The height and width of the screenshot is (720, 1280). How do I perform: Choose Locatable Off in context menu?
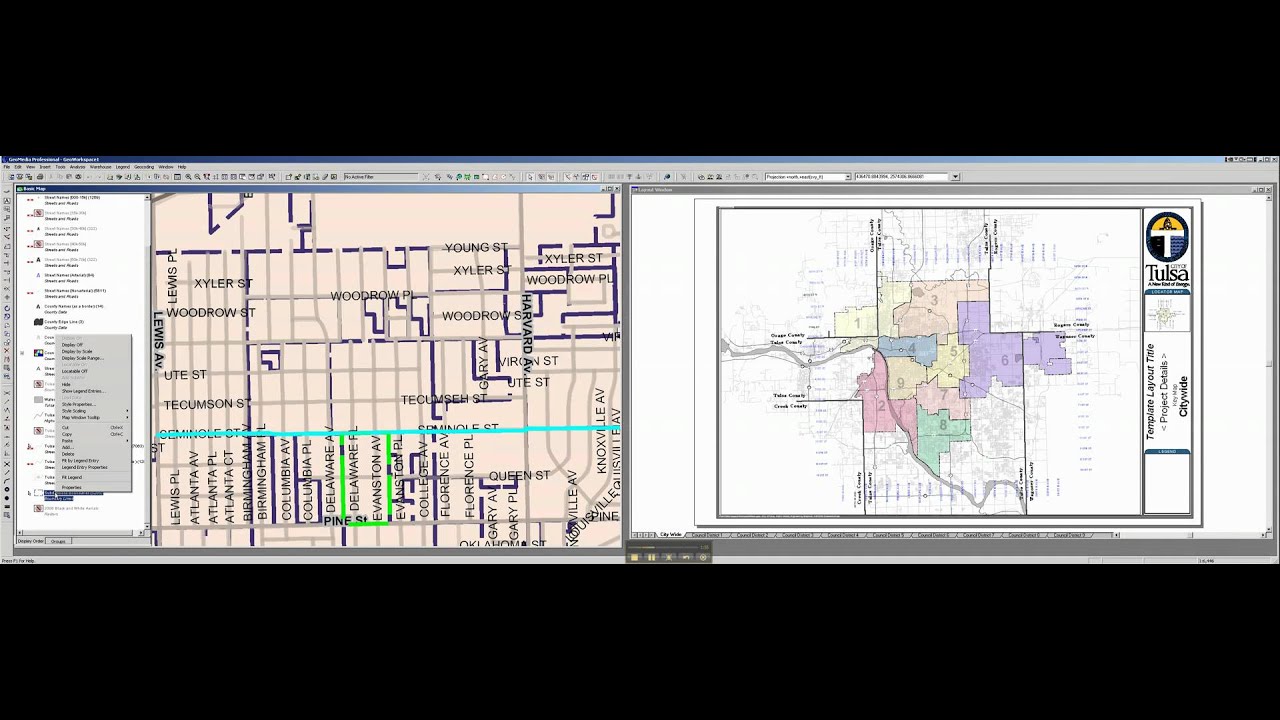coord(92,371)
